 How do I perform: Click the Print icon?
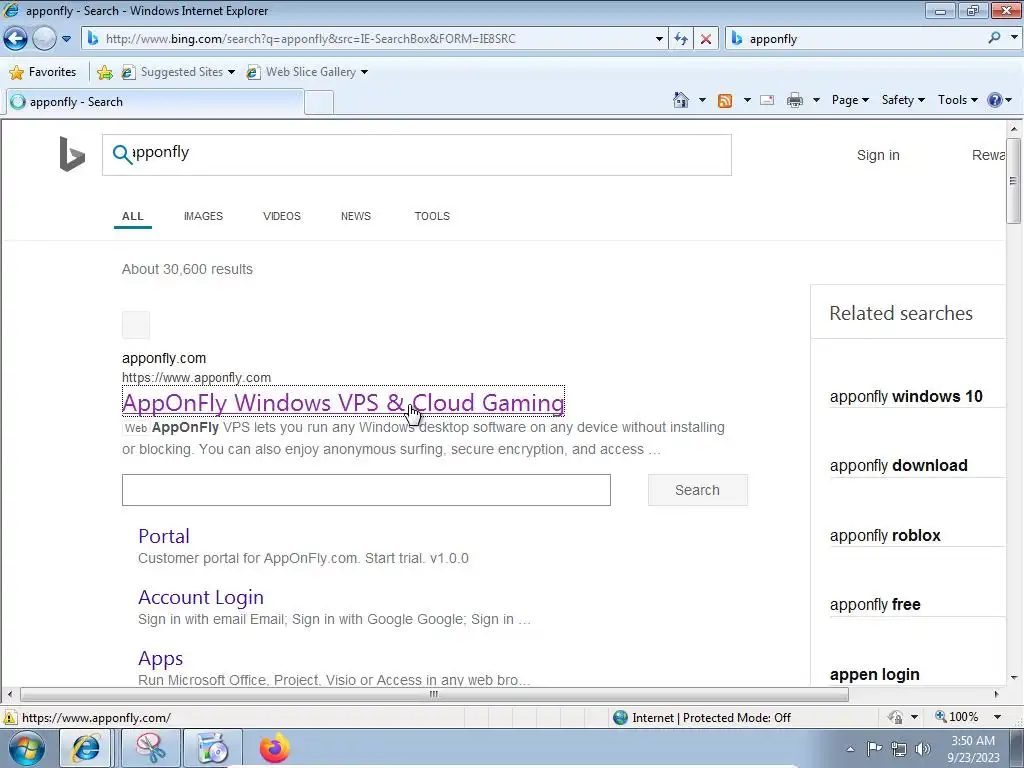pos(795,100)
